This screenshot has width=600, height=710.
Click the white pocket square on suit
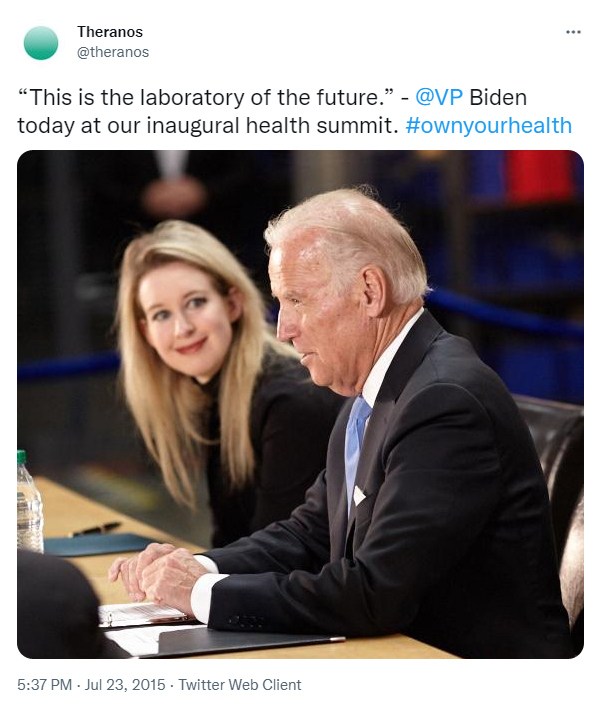point(359,495)
